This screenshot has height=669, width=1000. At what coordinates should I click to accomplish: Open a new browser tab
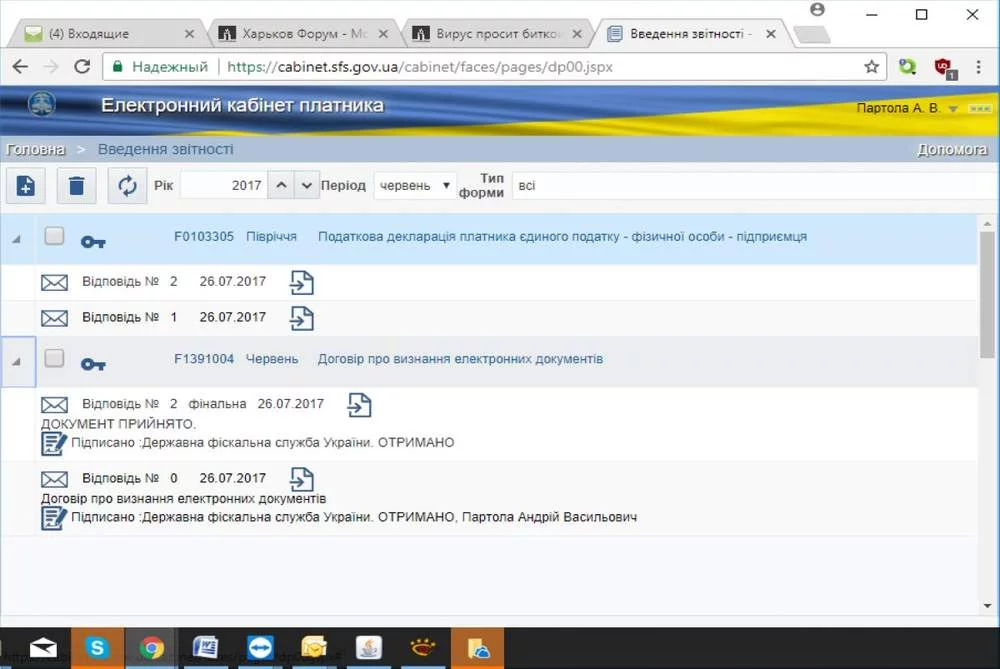pos(812,34)
